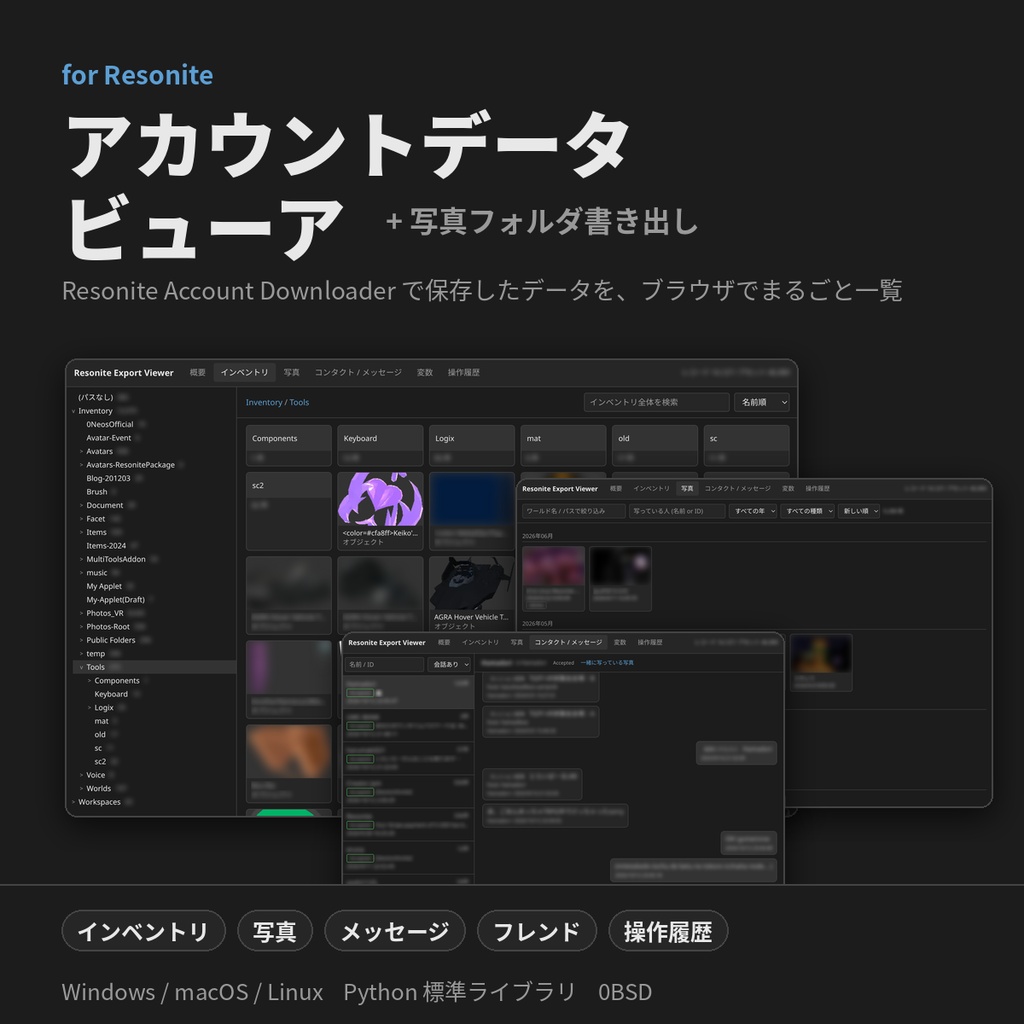1024x1024 pixels.
Task: Open the コンタクト / メッセージ tab in the inventory window
Action: [x=358, y=372]
